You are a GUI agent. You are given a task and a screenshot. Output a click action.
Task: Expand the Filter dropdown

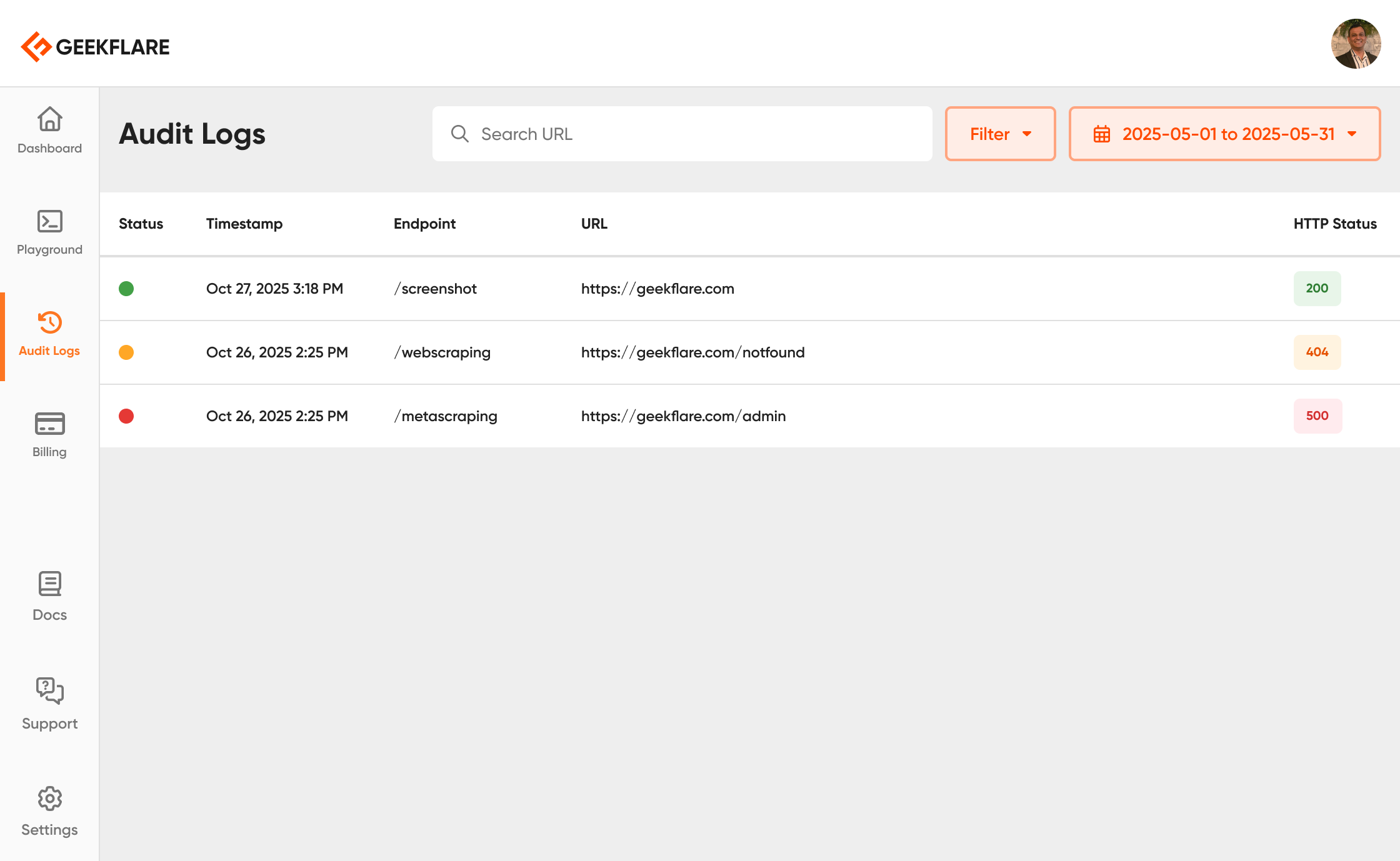click(x=999, y=133)
